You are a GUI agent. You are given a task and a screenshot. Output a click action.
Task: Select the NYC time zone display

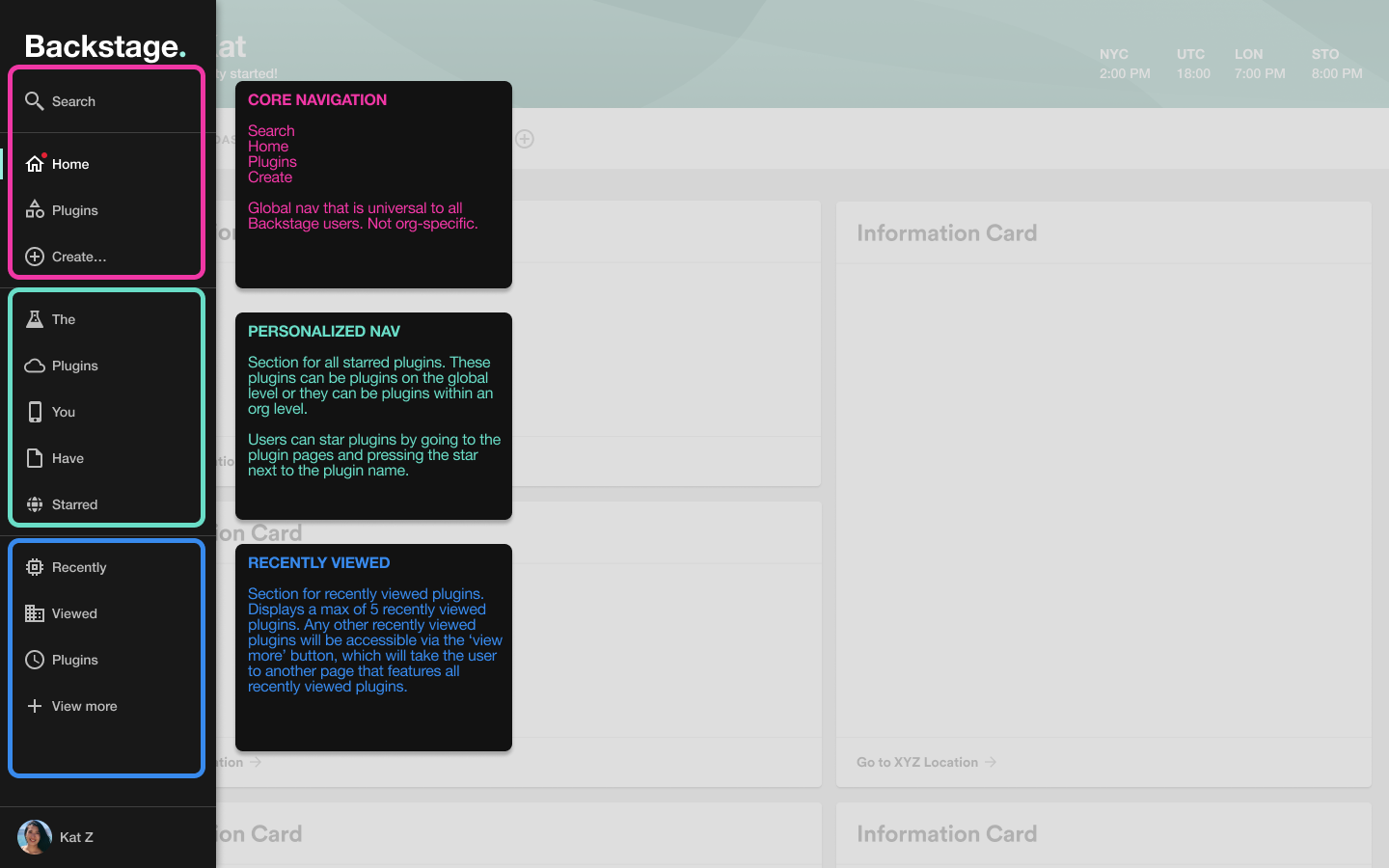click(1123, 63)
